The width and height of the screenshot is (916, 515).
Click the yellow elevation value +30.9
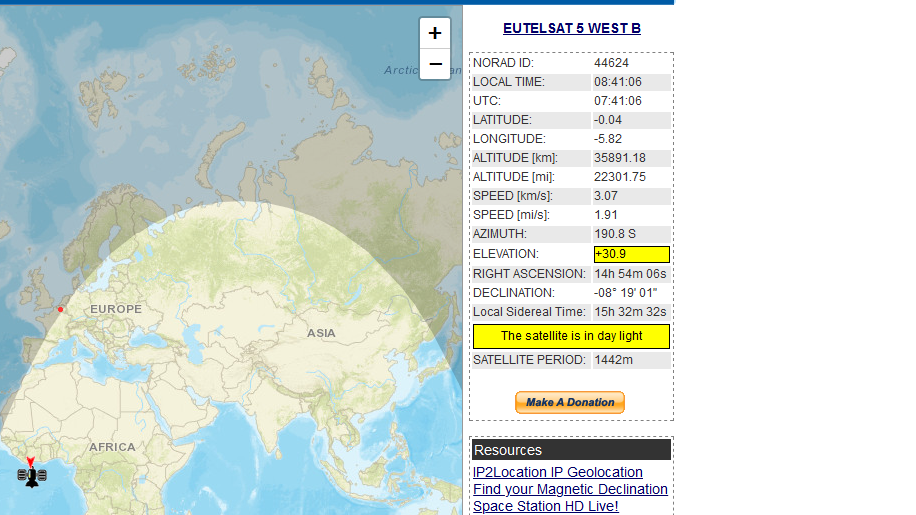631,254
